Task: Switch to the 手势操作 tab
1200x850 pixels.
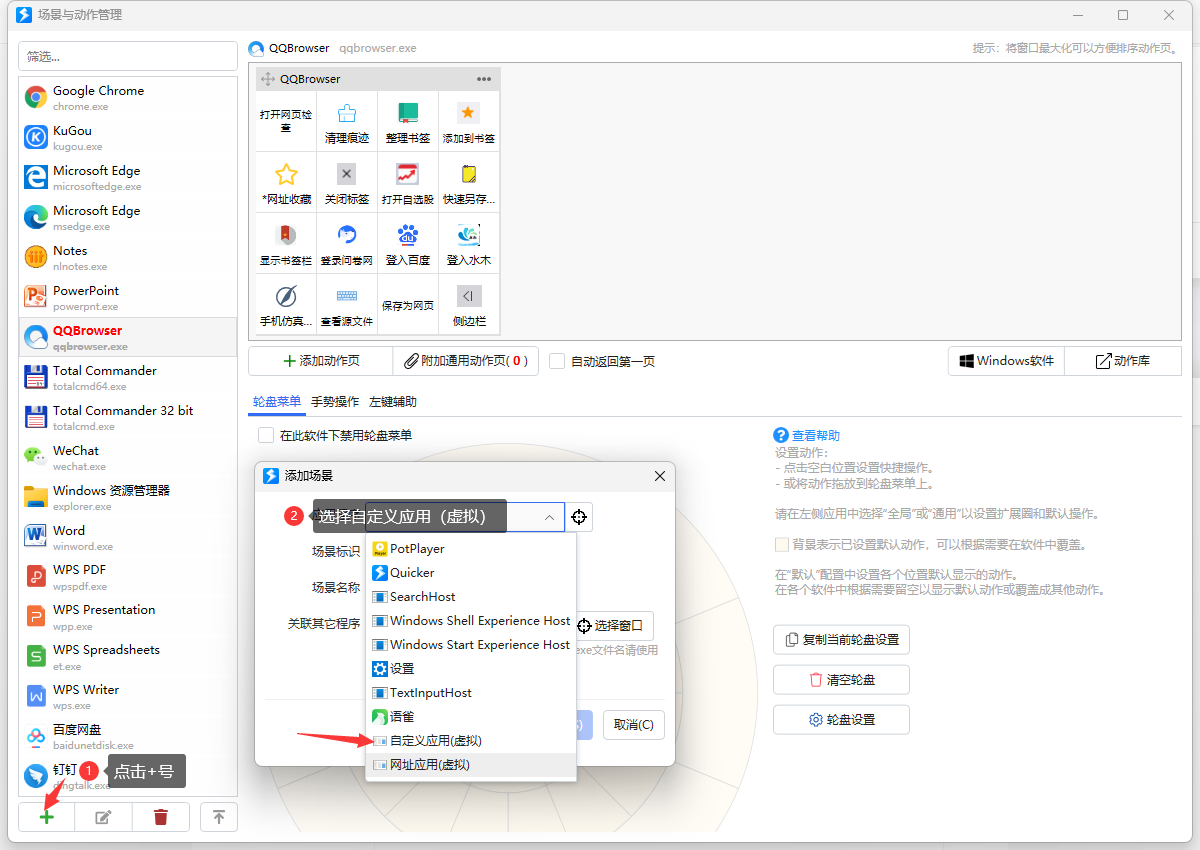Action: 335,401
